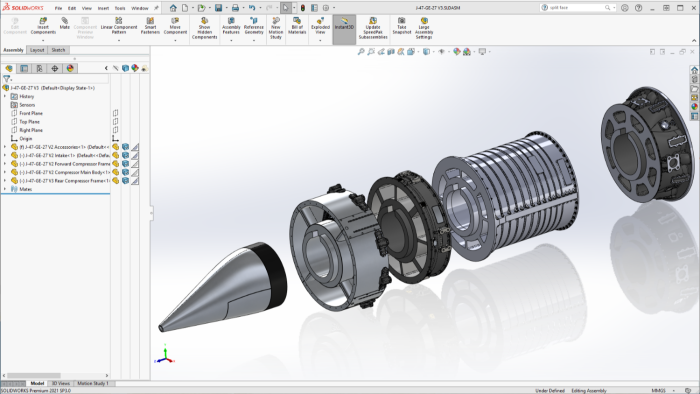
Task: Open the DimXpertManager crosshair tab
Action: (x=54, y=68)
